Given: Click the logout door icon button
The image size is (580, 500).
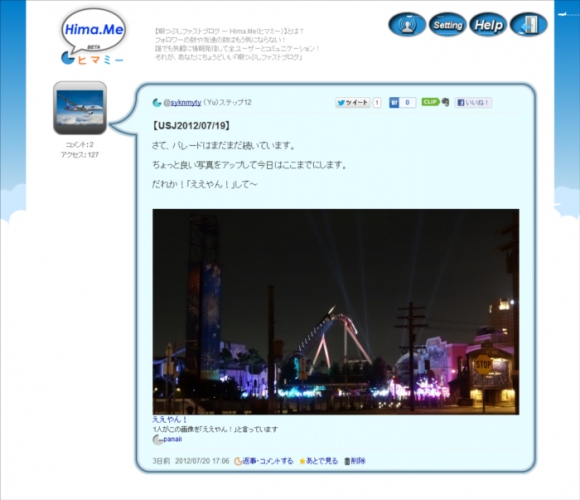Looking at the screenshot, I should click(x=529, y=25).
